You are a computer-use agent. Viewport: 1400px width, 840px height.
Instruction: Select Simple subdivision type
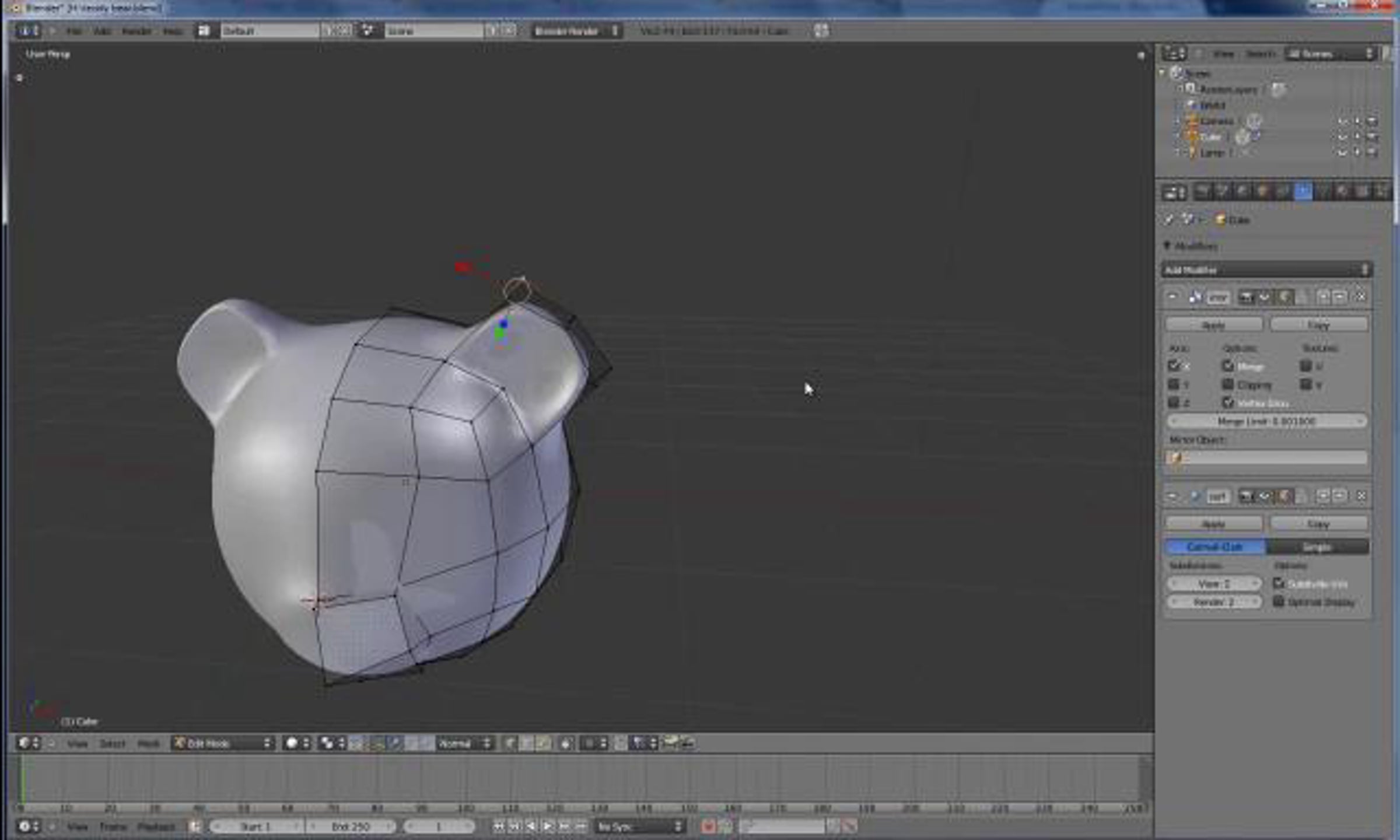1317,547
